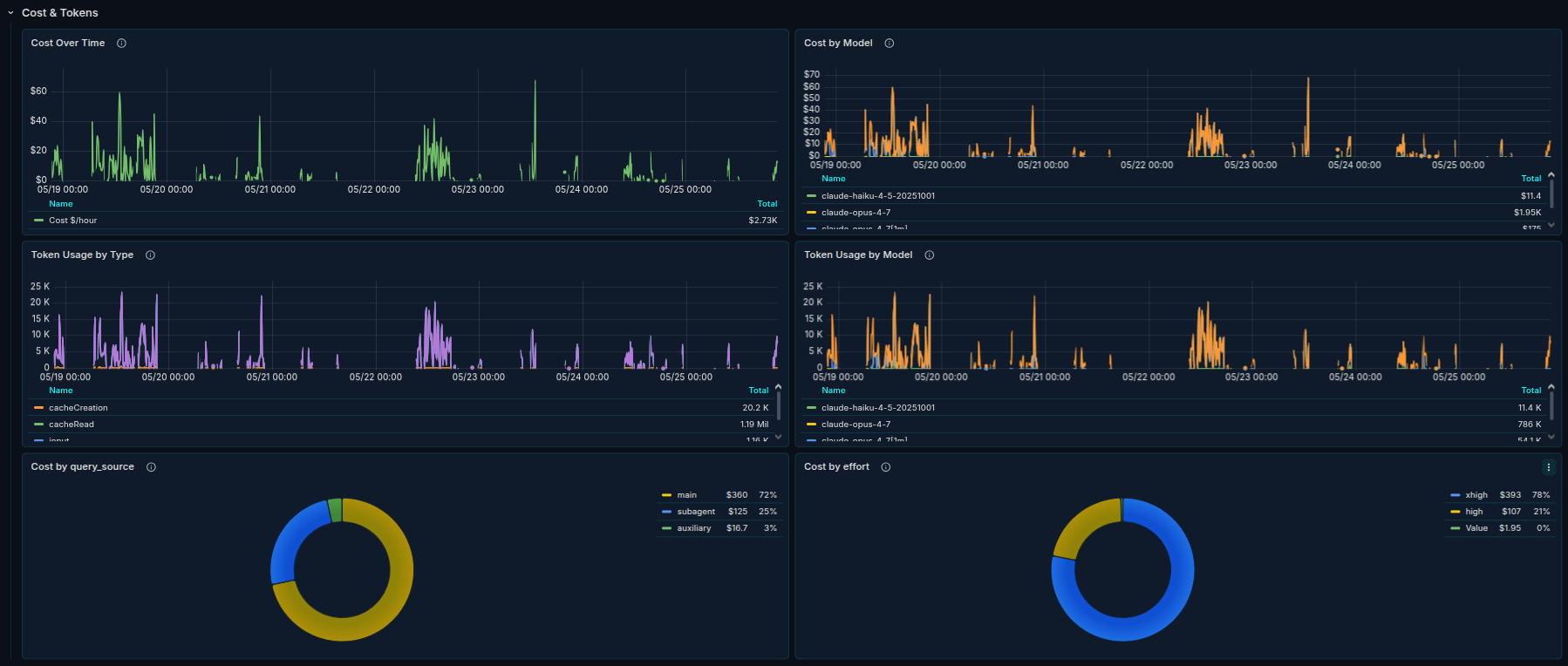Viewport: 1568px width, 666px height.
Task: Toggle xhigh series in Cost by effort legend
Action: pyautogui.click(x=1476, y=494)
